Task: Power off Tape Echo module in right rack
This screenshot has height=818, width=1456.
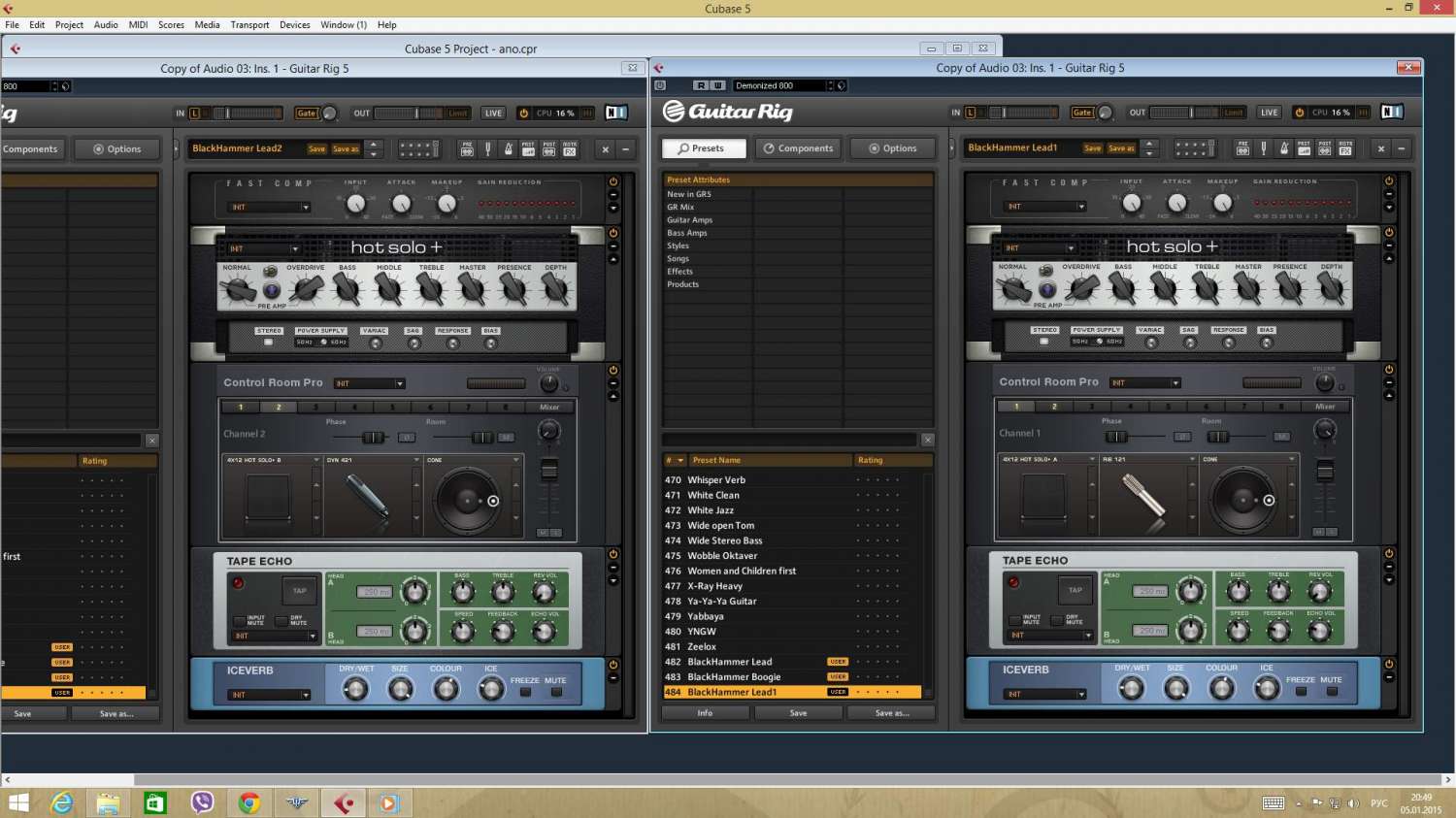Action: [1389, 554]
